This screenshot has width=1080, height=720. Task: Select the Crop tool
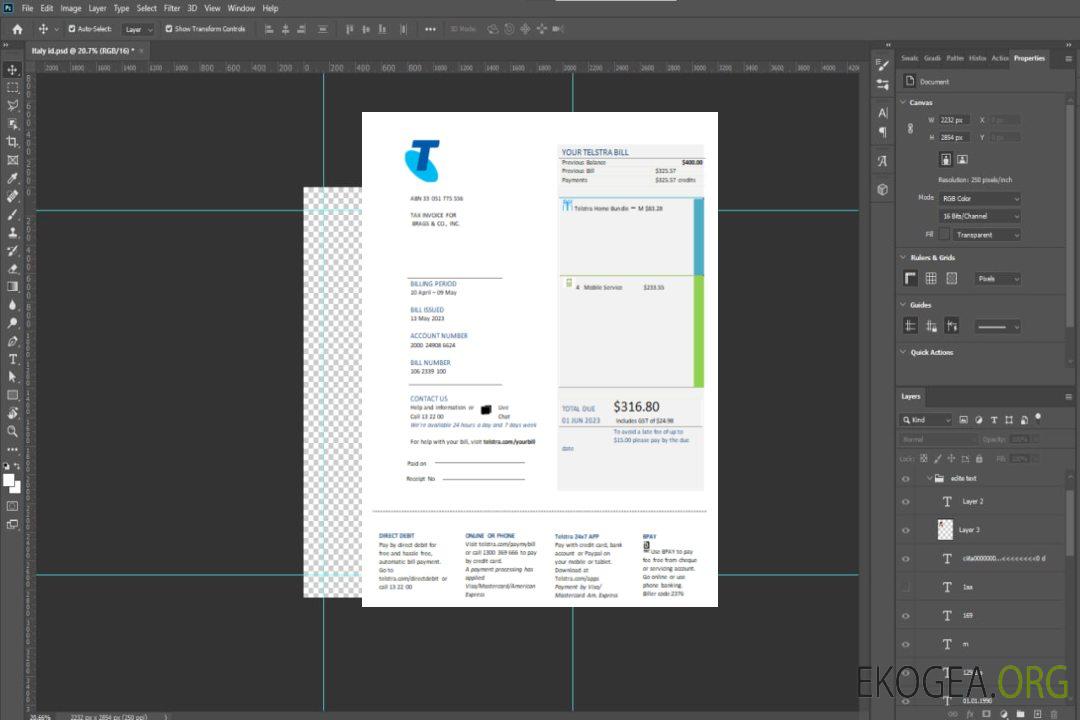(x=12, y=142)
